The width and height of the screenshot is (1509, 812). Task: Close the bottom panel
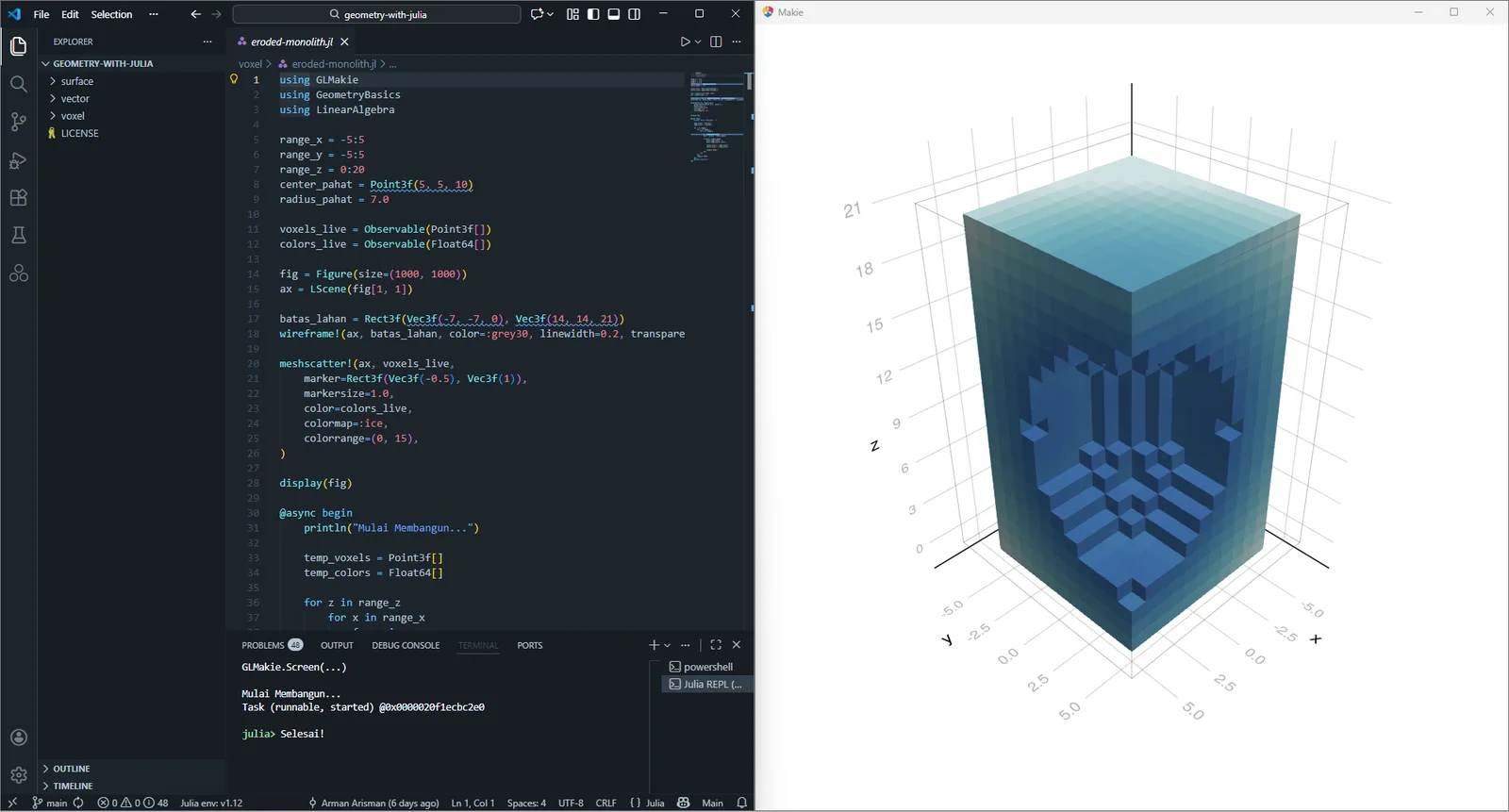737,645
